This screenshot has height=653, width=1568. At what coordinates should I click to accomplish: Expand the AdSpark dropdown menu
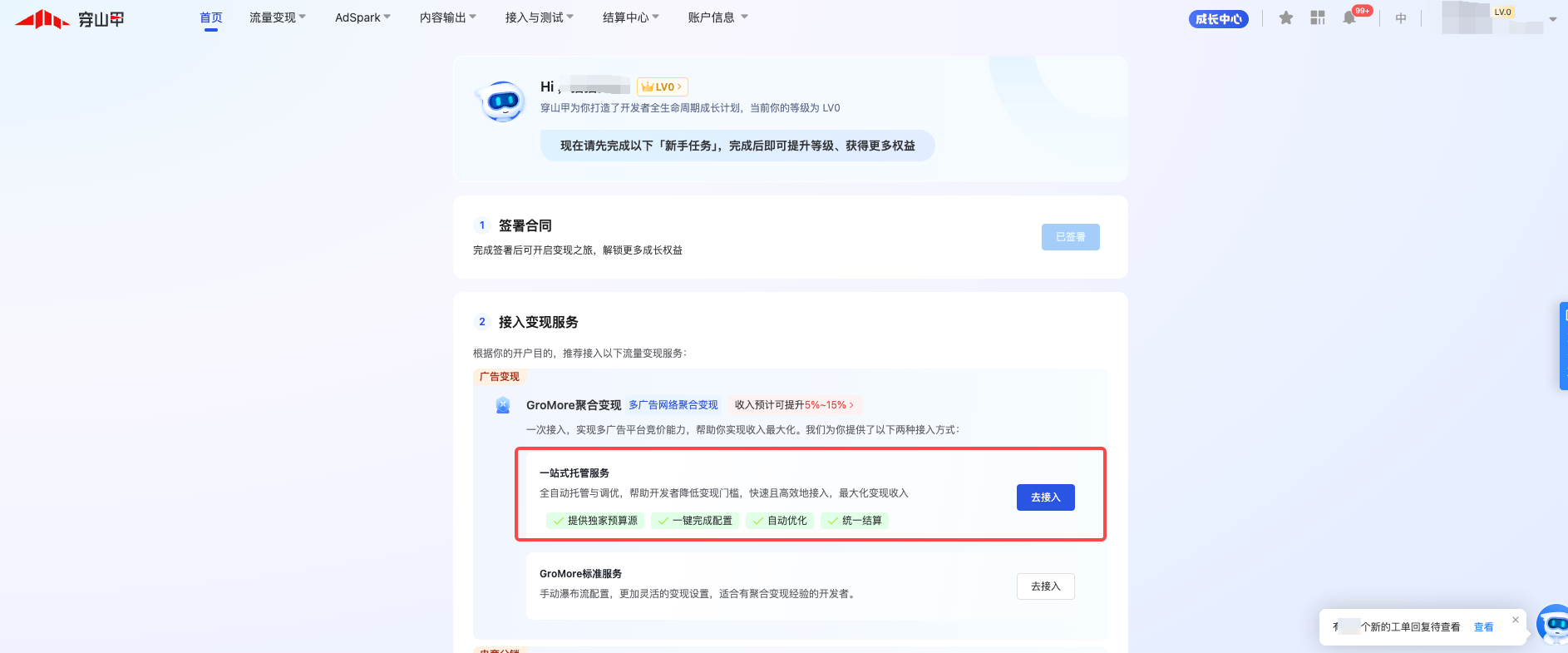[x=362, y=17]
